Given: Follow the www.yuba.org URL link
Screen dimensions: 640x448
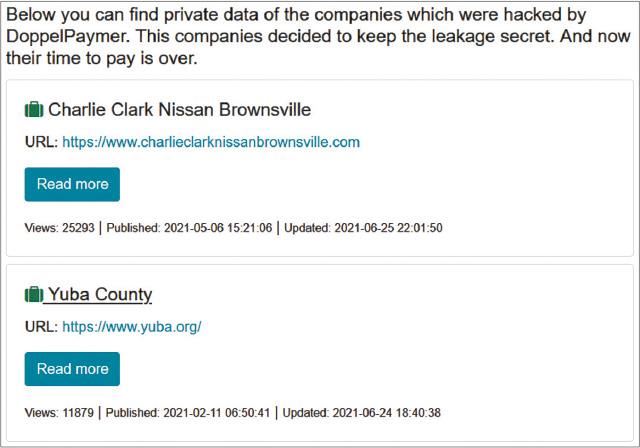Looking at the screenshot, I should pyautogui.click(x=132, y=326).
